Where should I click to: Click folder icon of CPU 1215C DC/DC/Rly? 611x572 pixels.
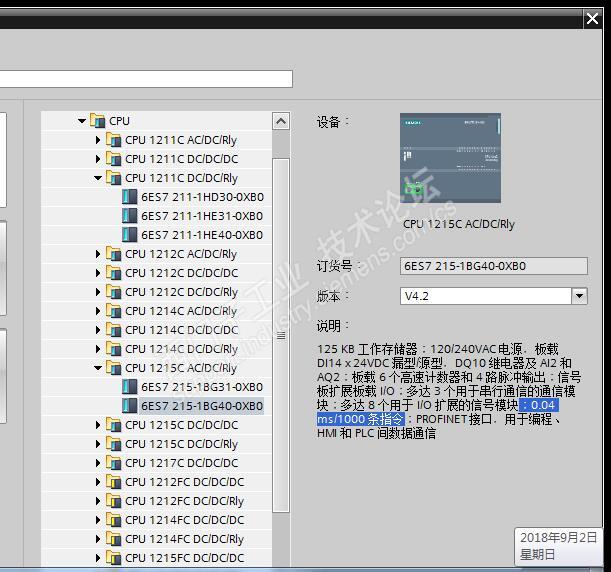[113, 444]
